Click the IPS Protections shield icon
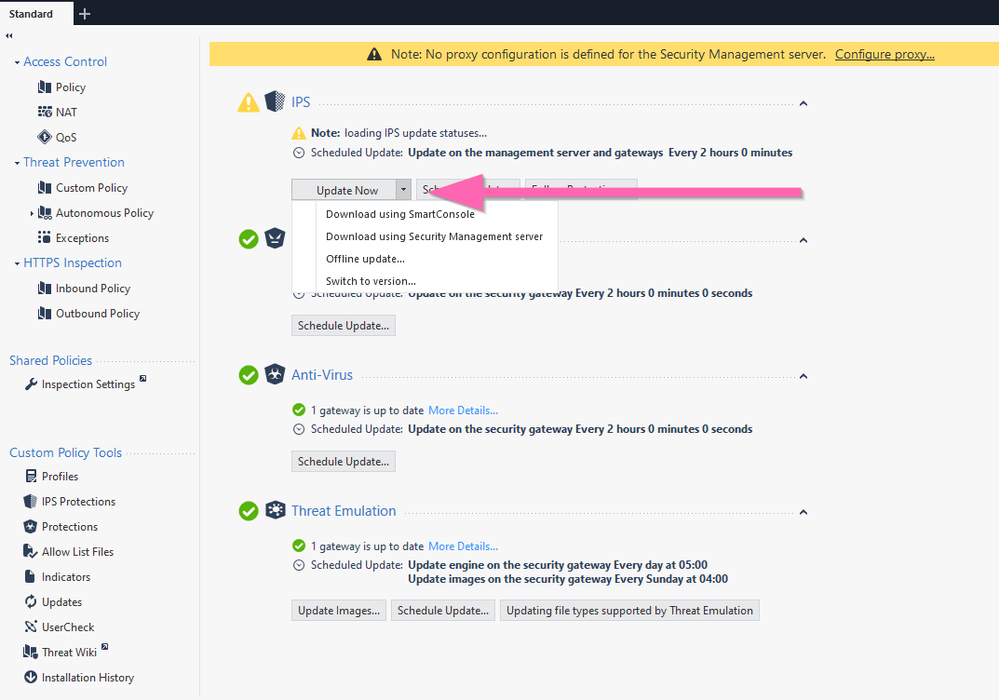The width and height of the screenshot is (999, 700). (31, 501)
